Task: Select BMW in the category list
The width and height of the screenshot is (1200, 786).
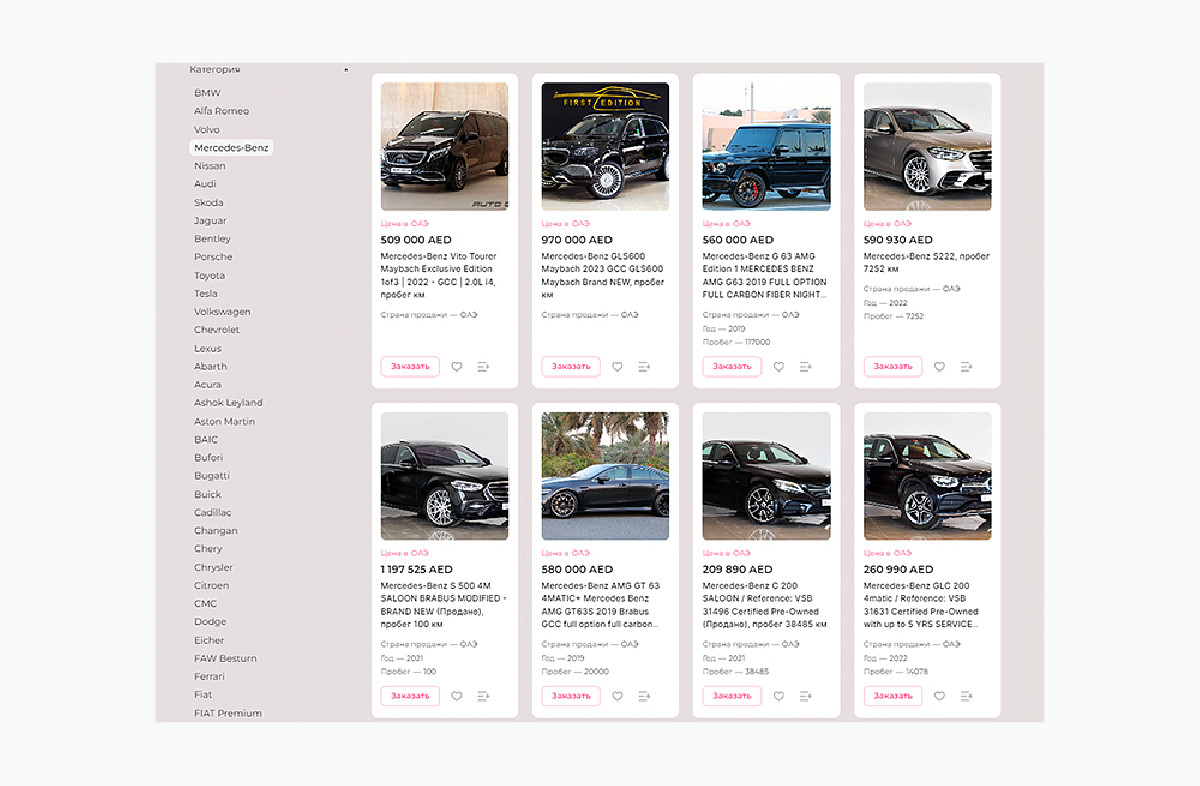Action: [207, 93]
